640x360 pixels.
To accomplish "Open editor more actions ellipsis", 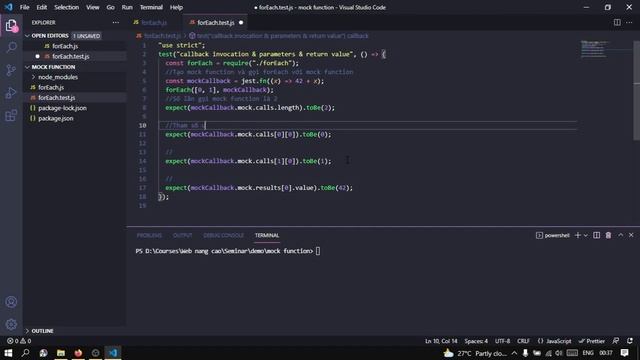I will point(629,22).
